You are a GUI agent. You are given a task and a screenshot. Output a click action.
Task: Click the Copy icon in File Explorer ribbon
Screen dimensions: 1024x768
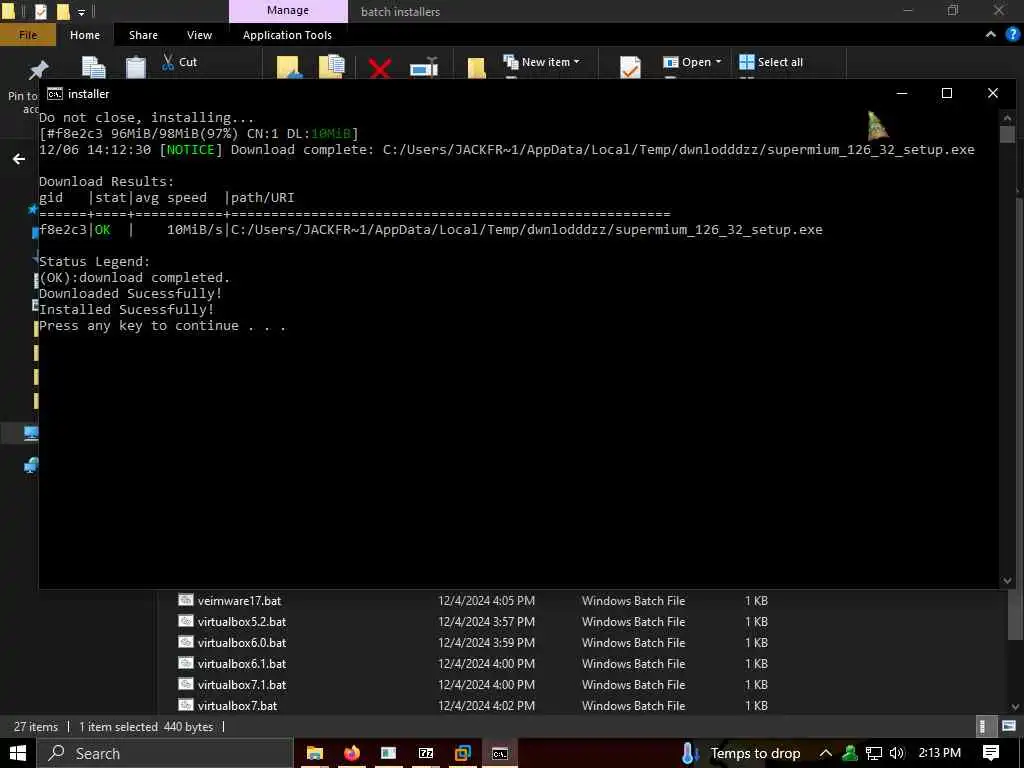coord(93,67)
